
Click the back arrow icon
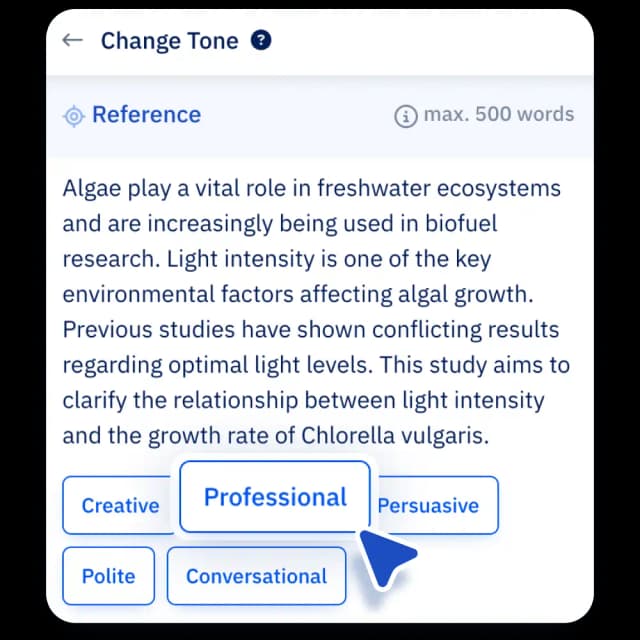pos(71,41)
